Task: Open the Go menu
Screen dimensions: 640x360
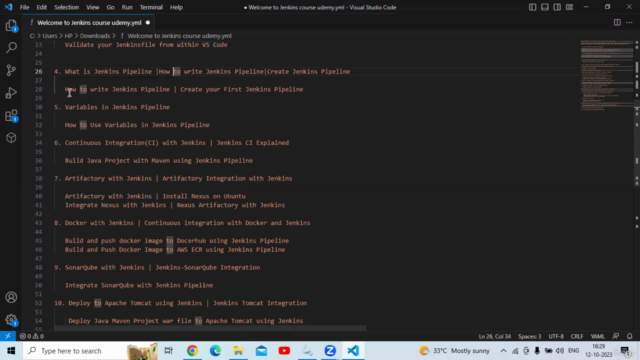Action: tap(110, 7)
